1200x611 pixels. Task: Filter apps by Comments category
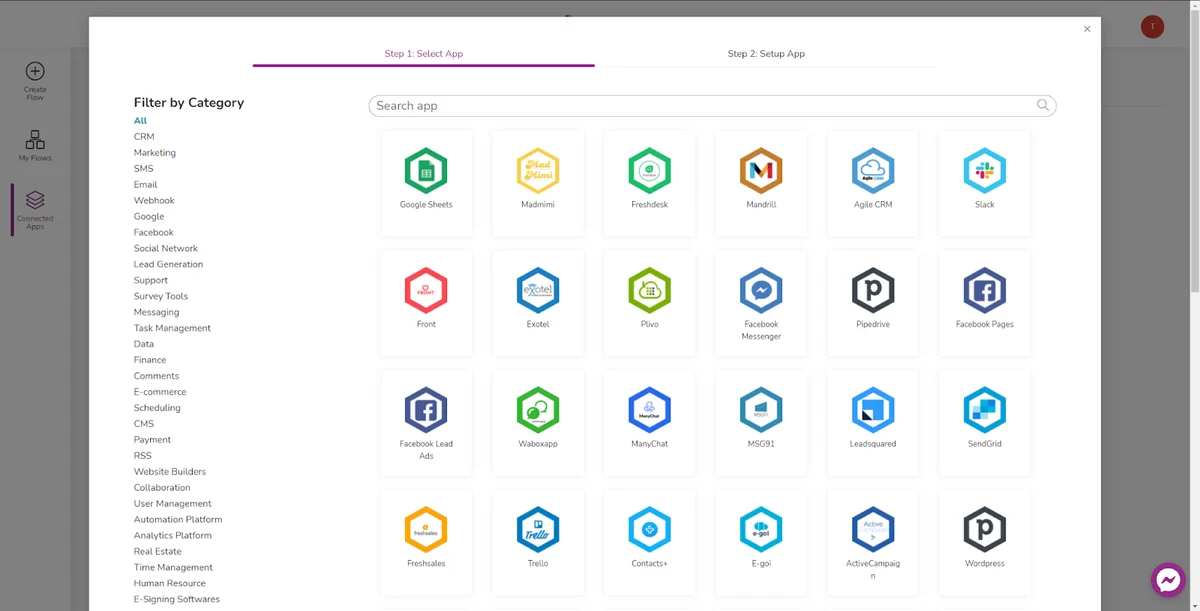pyautogui.click(x=157, y=376)
